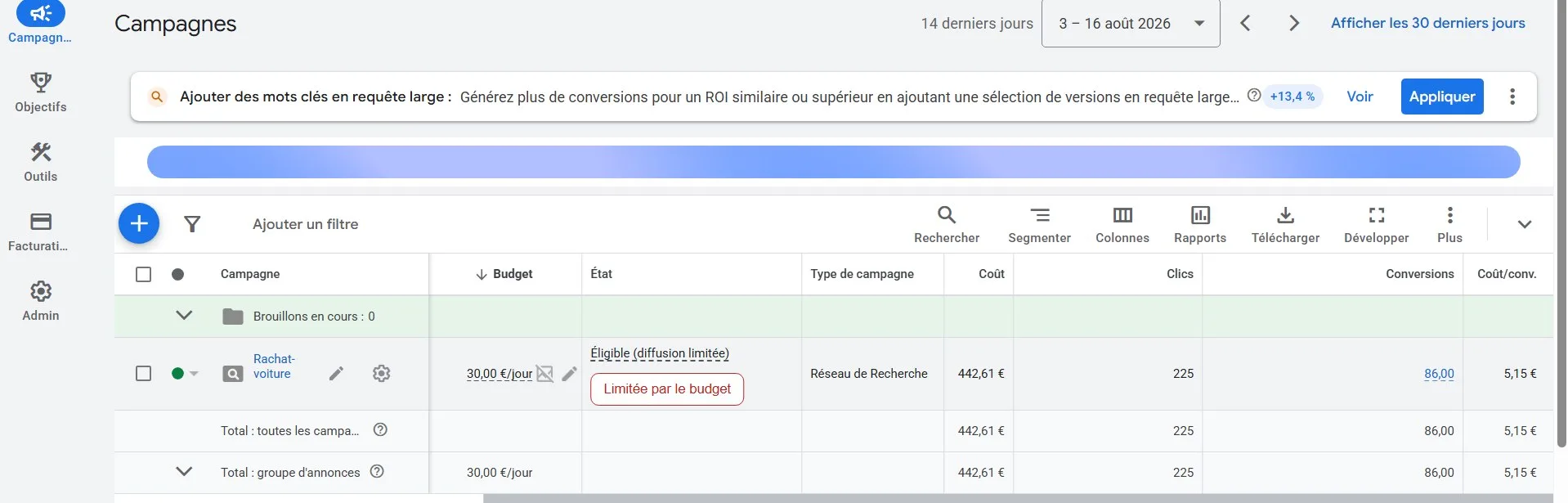Click the recommendation search magnifier icon
The width and height of the screenshot is (1568, 503).
click(157, 97)
